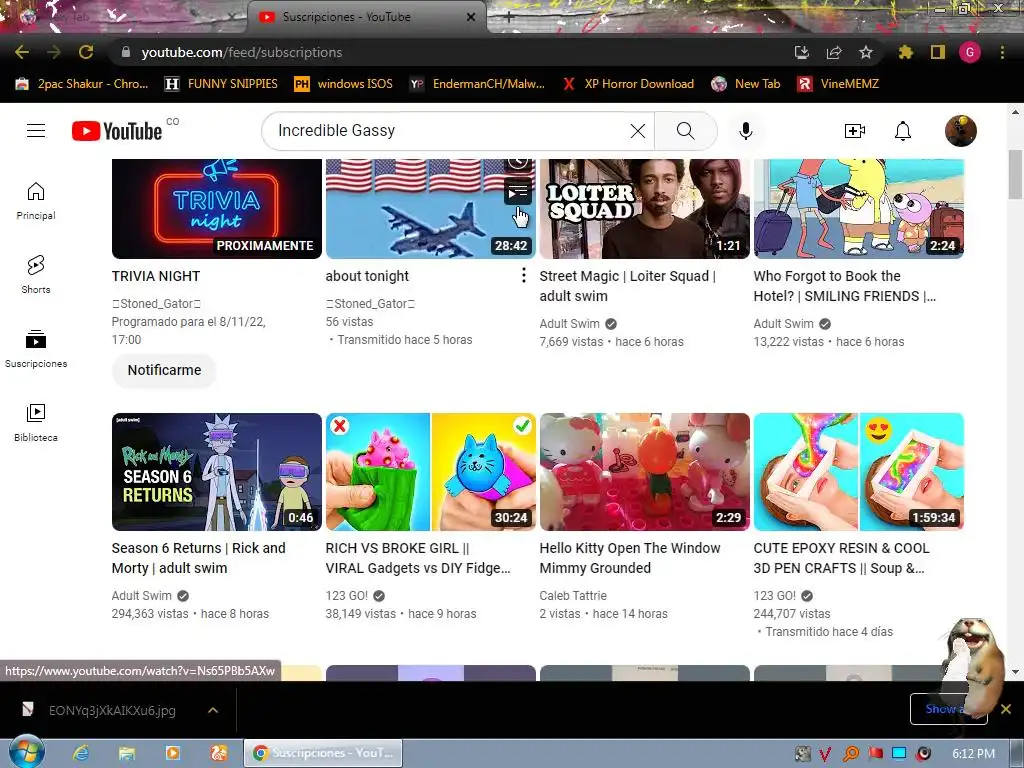Start voice search with microphone
The image size is (1024, 768).
tap(746, 131)
